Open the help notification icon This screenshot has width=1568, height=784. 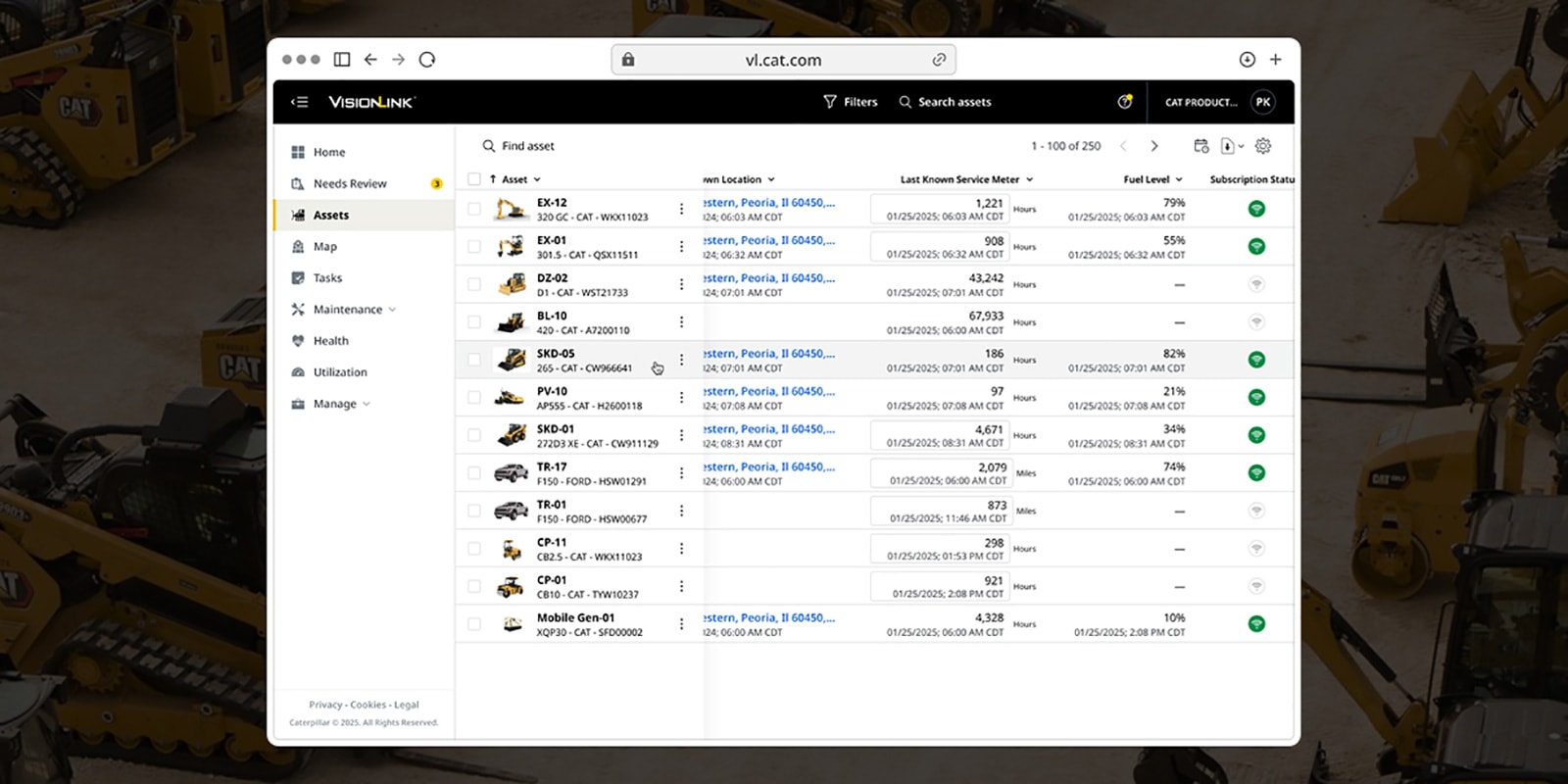(1124, 102)
